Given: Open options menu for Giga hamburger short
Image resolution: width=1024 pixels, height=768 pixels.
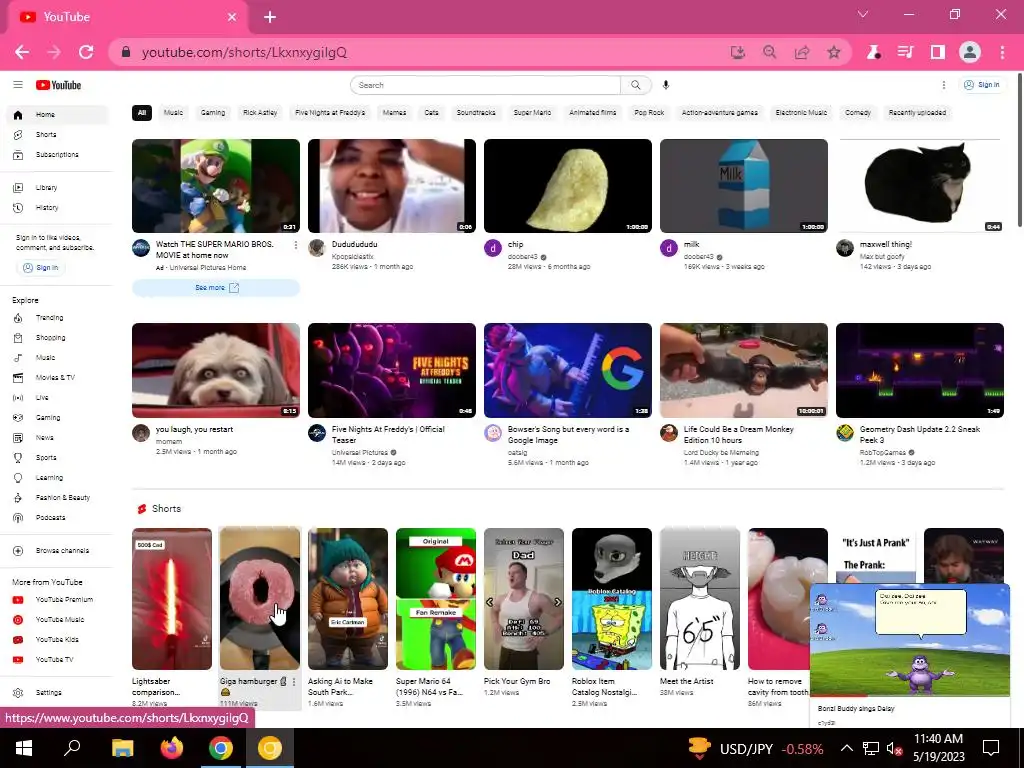Looking at the screenshot, I should point(294,682).
